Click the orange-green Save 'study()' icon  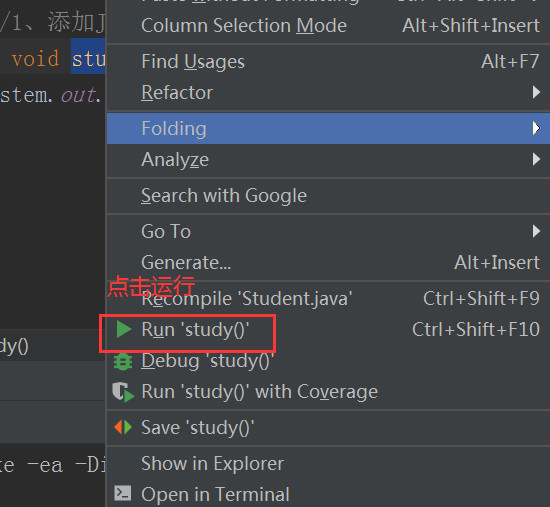(x=123, y=427)
